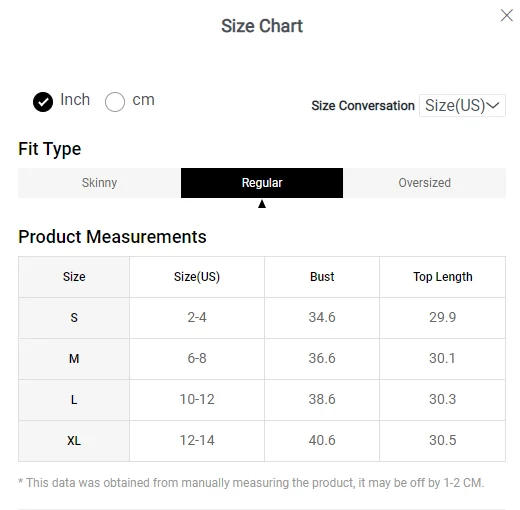Select the XL size row label
Image resolution: width=520 pixels, height=510 pixels.
coord(74,441)
